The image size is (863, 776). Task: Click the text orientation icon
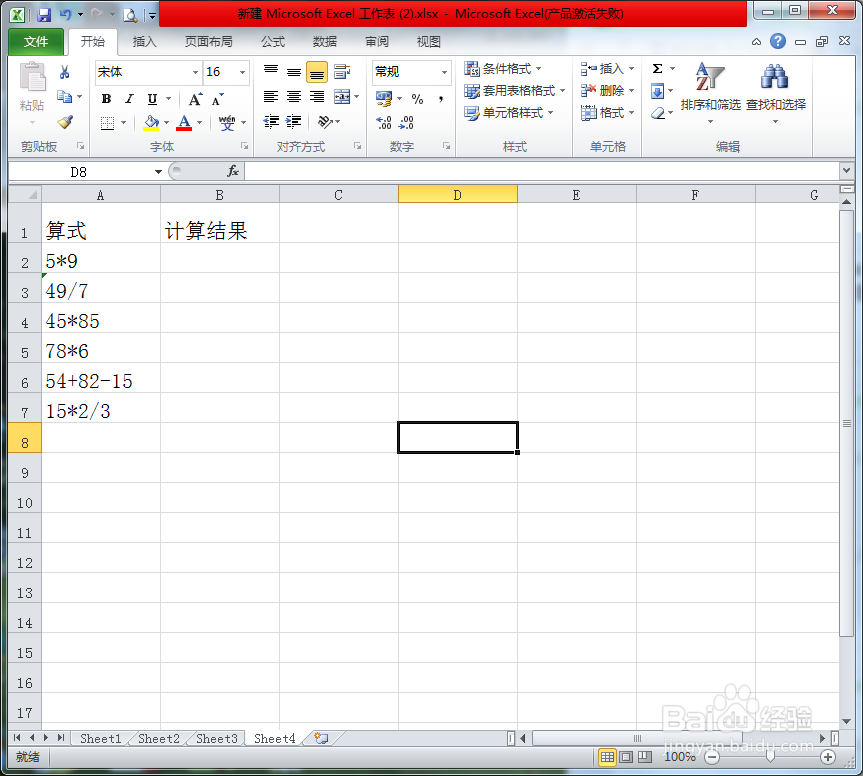(x=325, y=122)
